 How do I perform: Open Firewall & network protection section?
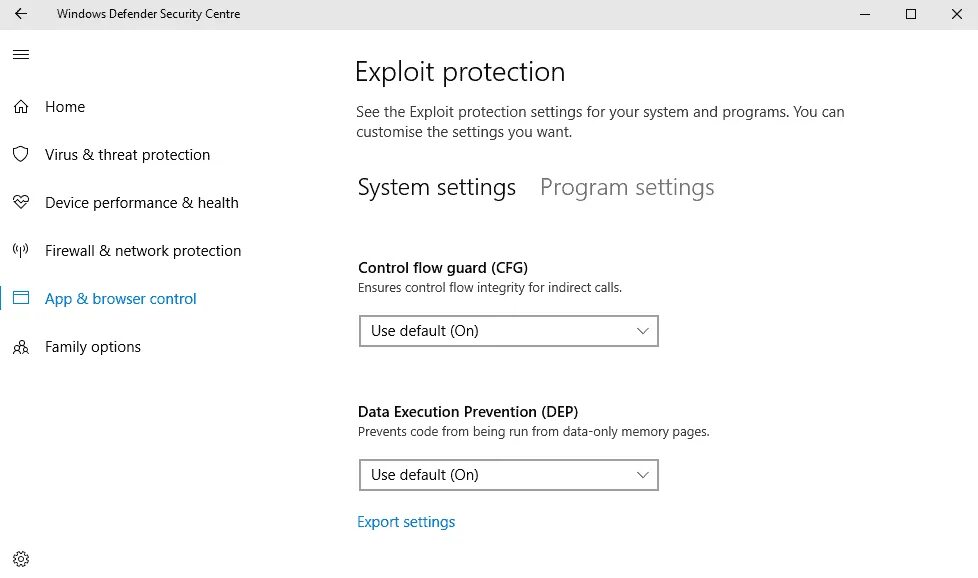(x=143, y=251)
